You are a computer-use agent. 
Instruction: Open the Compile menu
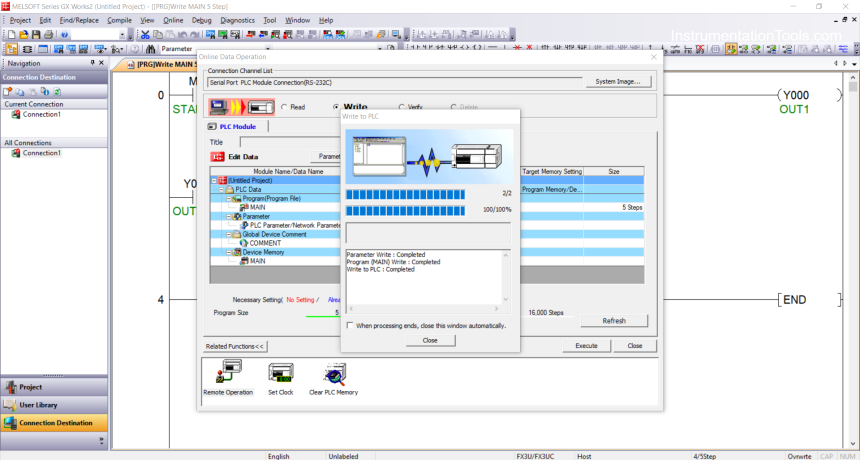point(120,20)
